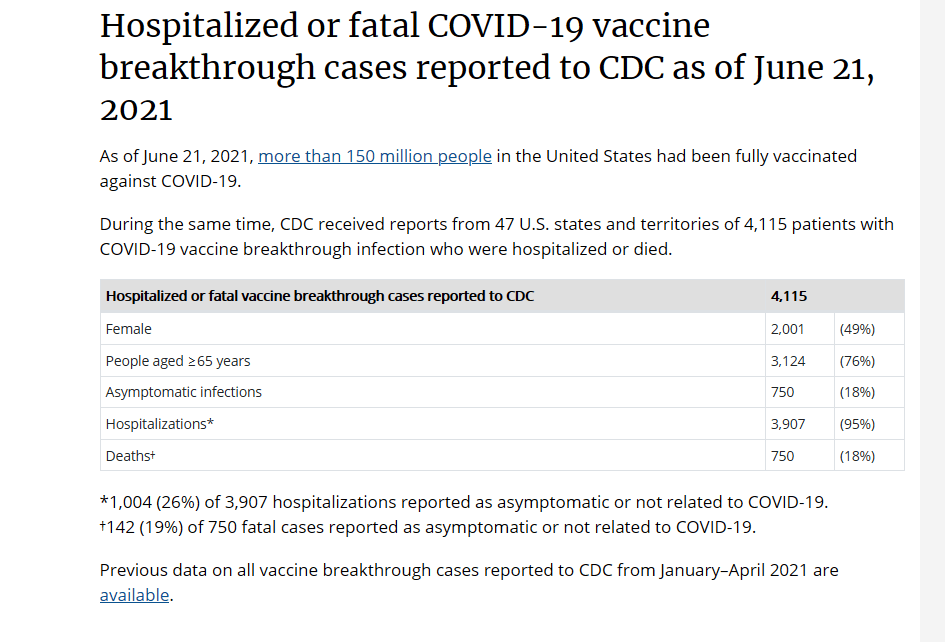
Task: Click the dagger footnote about 142 fatal cases
Action: (428, 526)
